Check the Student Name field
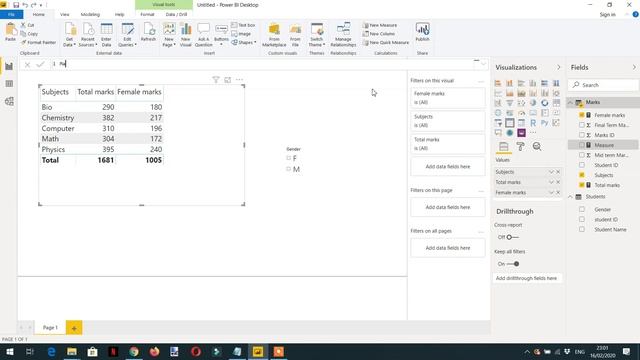The image size is (640, 360). 582,229
